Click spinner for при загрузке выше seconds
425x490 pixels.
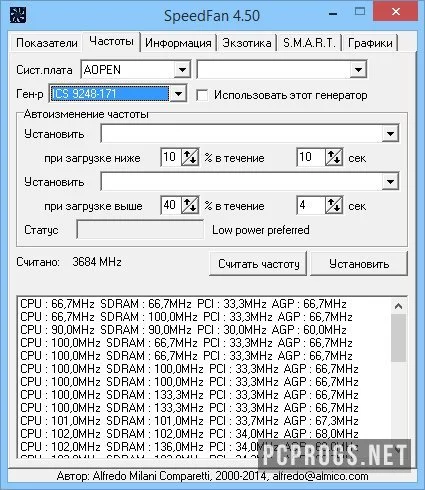tap(334, 205)
